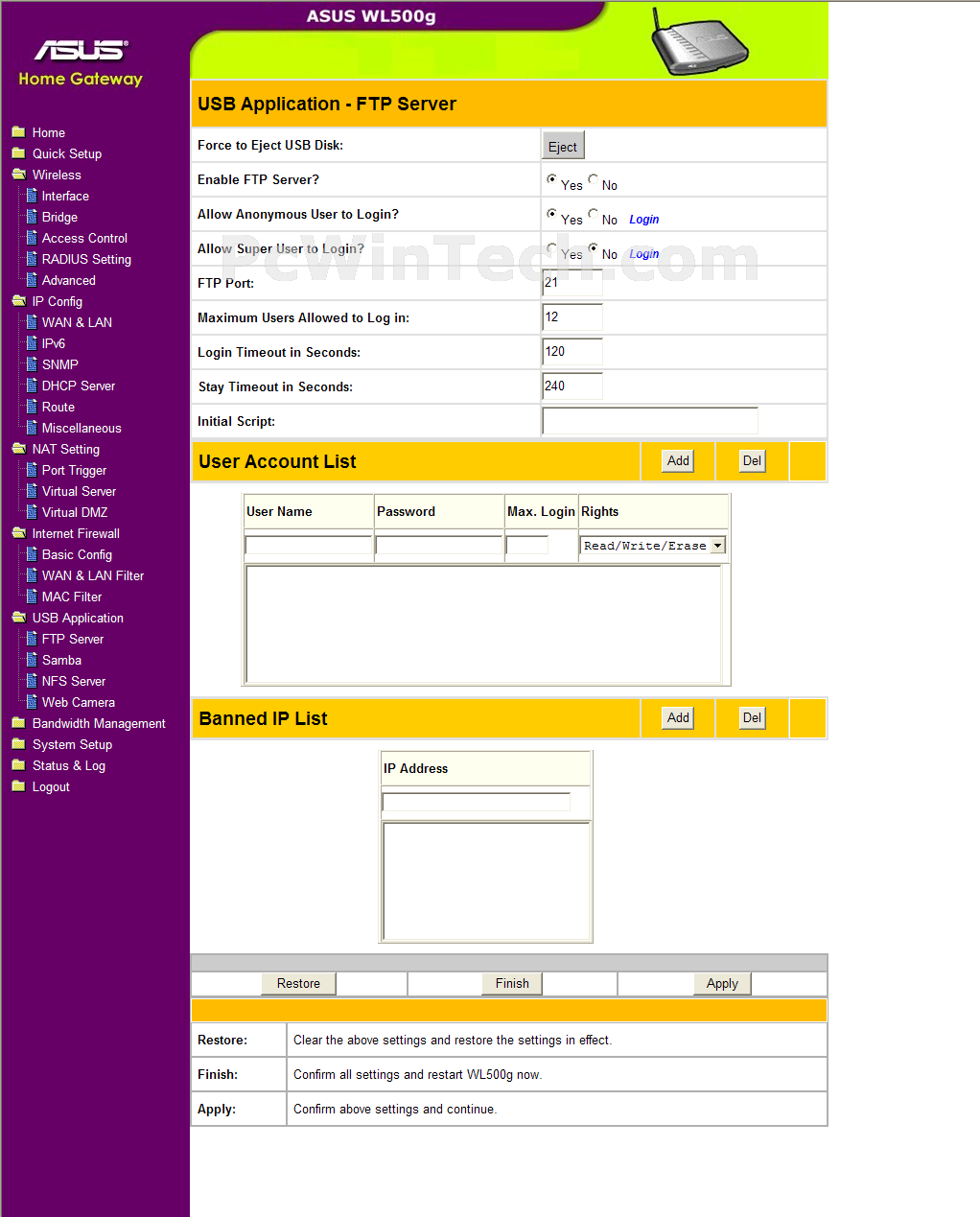
Task: Collapse the NAT Setting folder
Action: [x=18, y=449]
